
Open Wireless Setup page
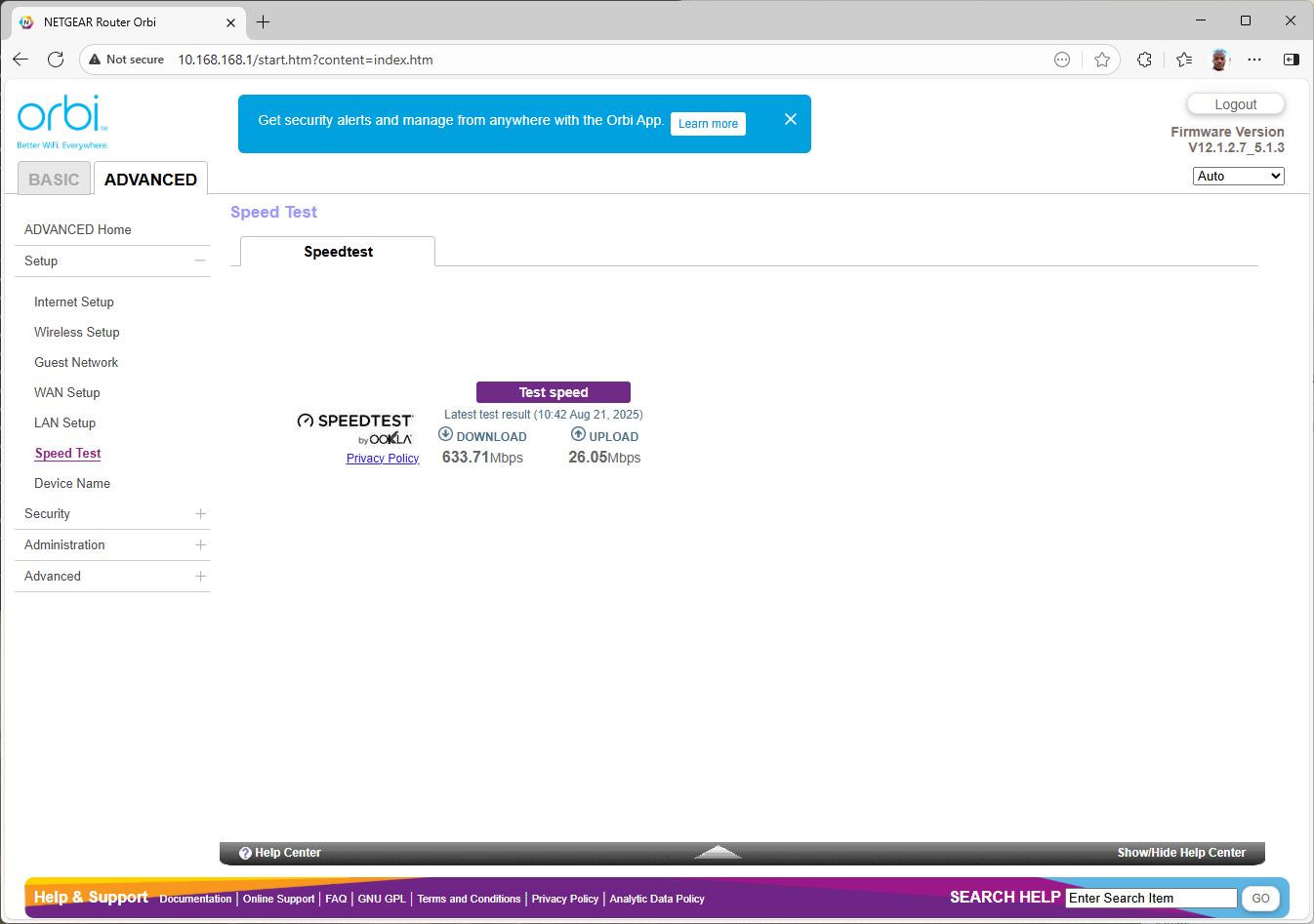(x=77, y=332)
